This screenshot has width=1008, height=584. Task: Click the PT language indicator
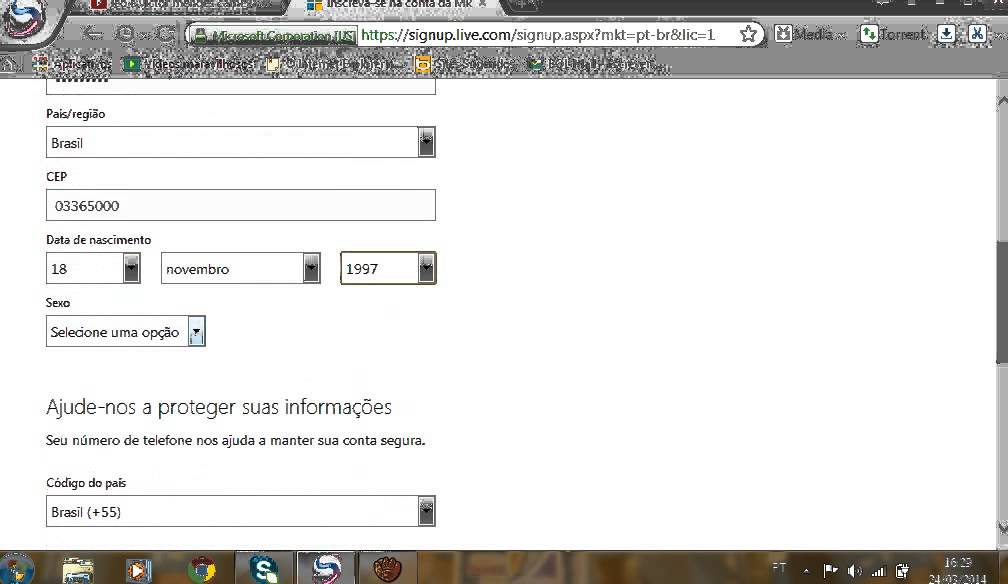pos(778,568)
